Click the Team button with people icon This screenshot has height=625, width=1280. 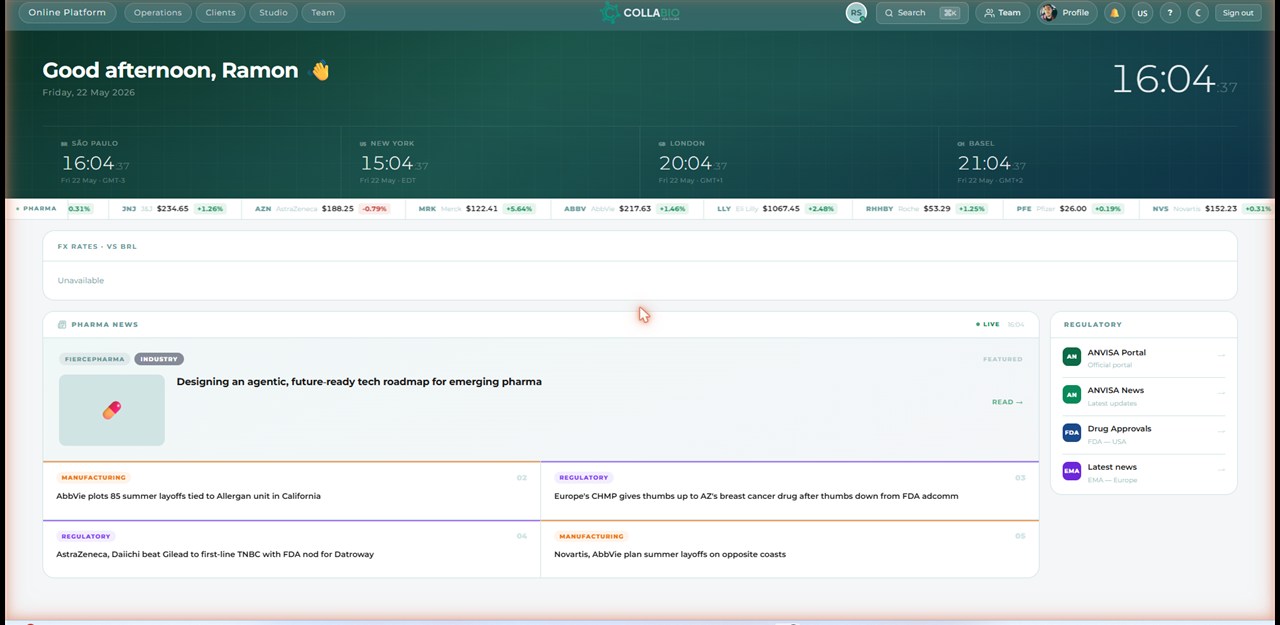click(1003, 13)
